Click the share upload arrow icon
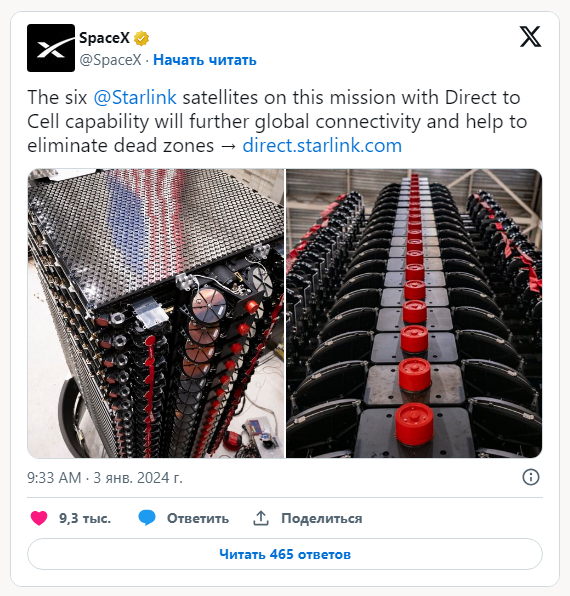 [x=261, y=518]
